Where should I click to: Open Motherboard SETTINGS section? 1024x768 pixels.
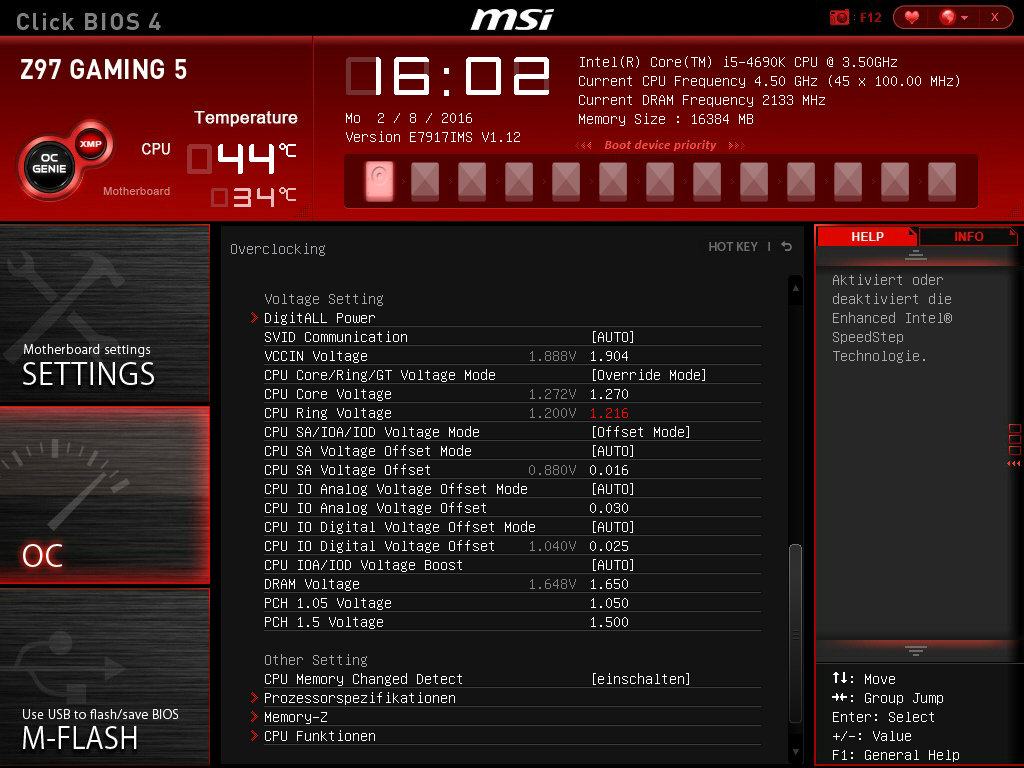104,315
